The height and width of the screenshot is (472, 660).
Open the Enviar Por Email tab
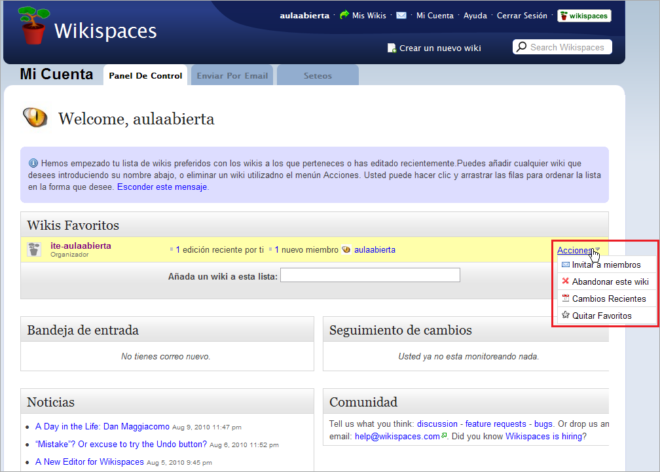[x=232, y=76]
